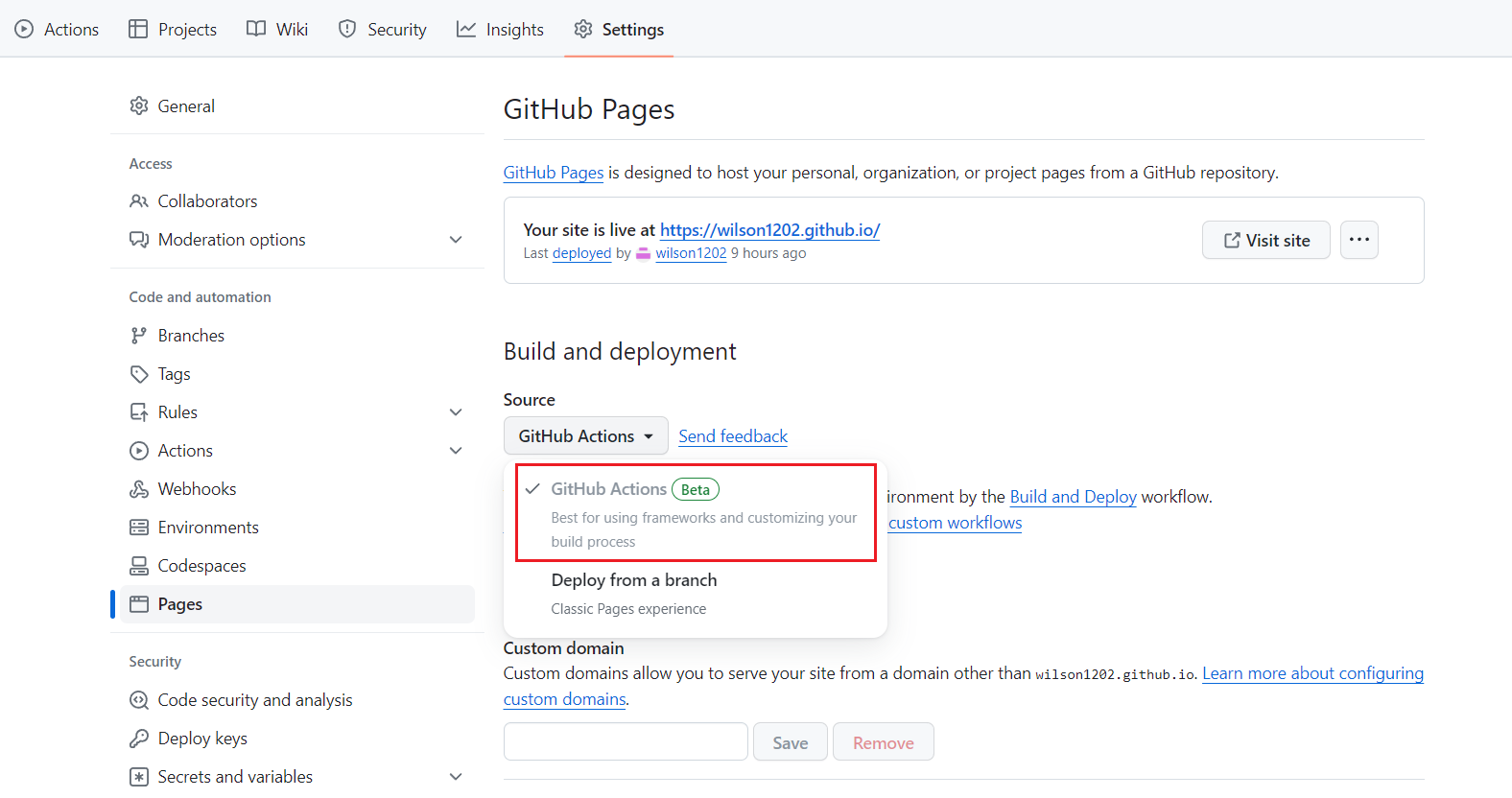Expand the Moderation options section
The width and height of the screenshot is (1512, 798).
(x=456, y=240)
